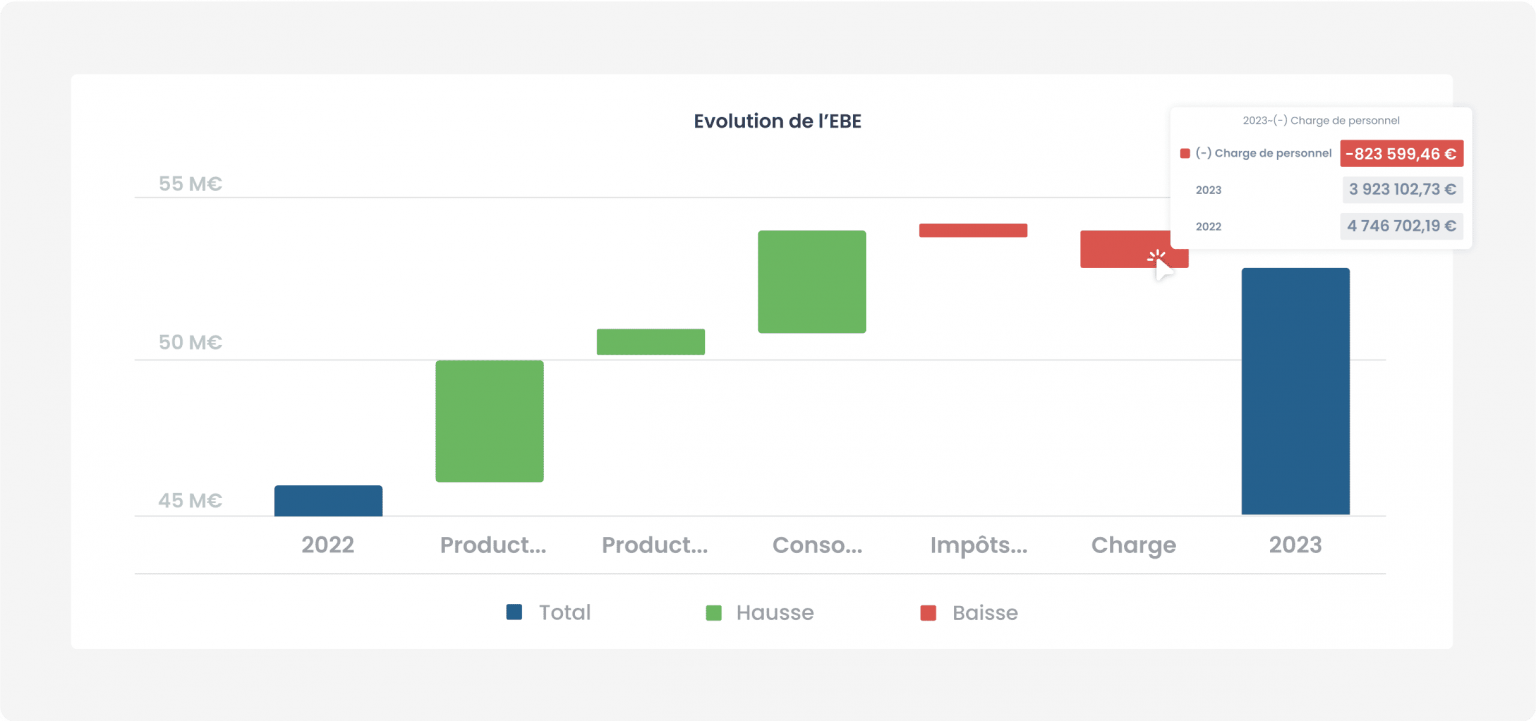The height and width of the screenshot is (721, 1536).
Task: Click the 4 746 702,19 € tooltip value
Action: coord(1401,226)
